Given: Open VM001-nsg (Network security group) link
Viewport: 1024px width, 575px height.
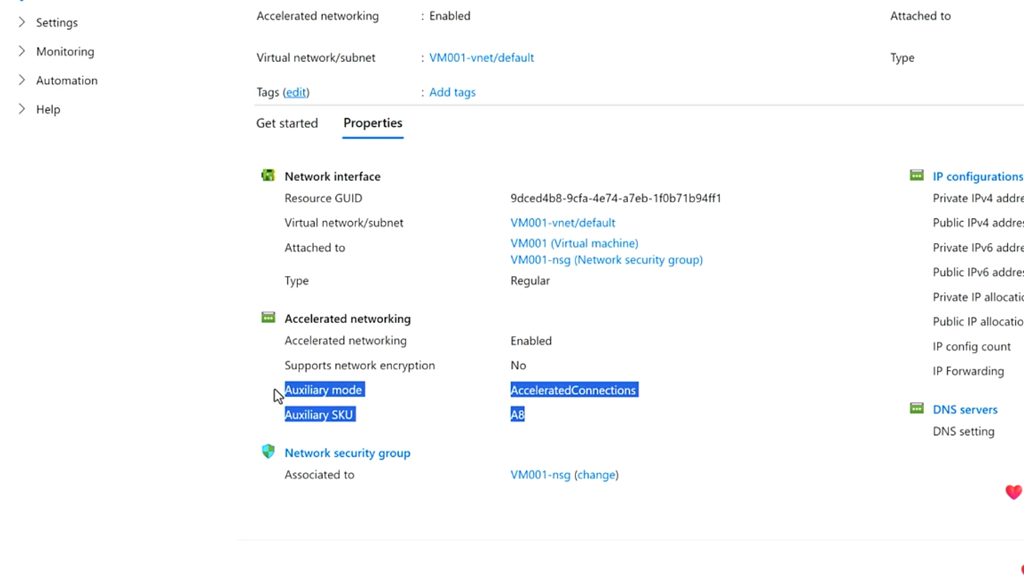Looking at the screenshot, I should click(x=606, y=260).
